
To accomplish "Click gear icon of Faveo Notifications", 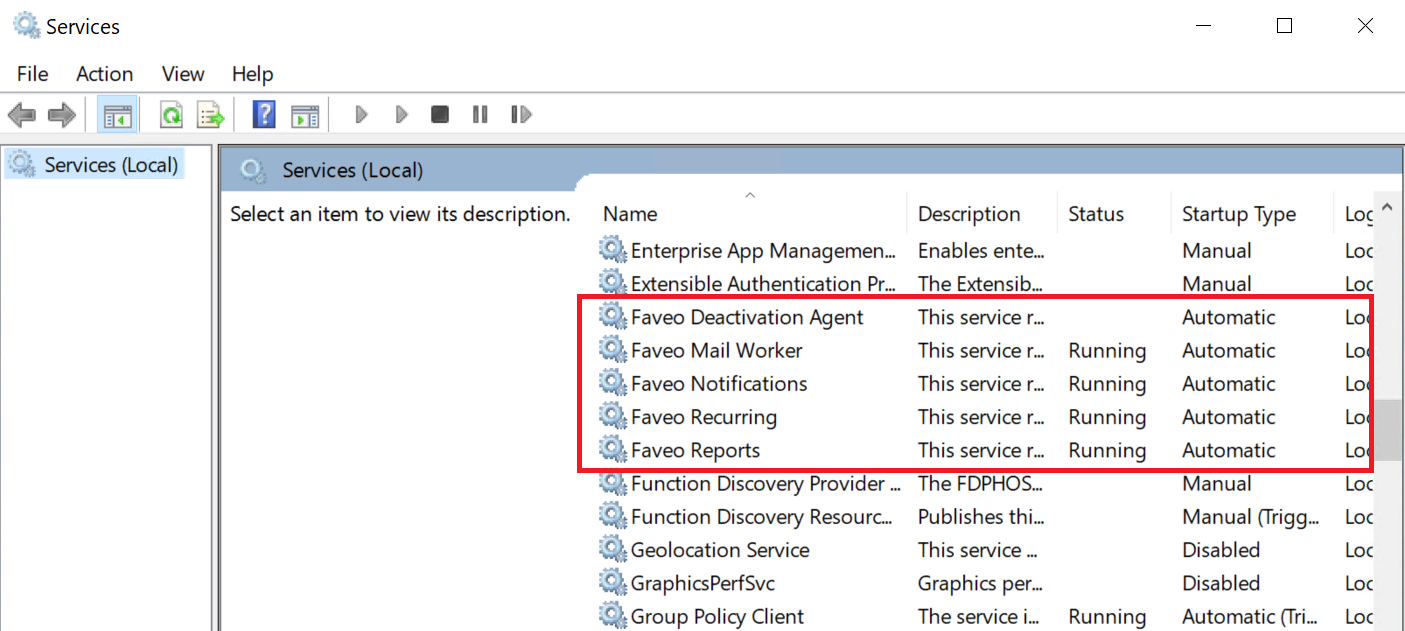I will [612, 383].
